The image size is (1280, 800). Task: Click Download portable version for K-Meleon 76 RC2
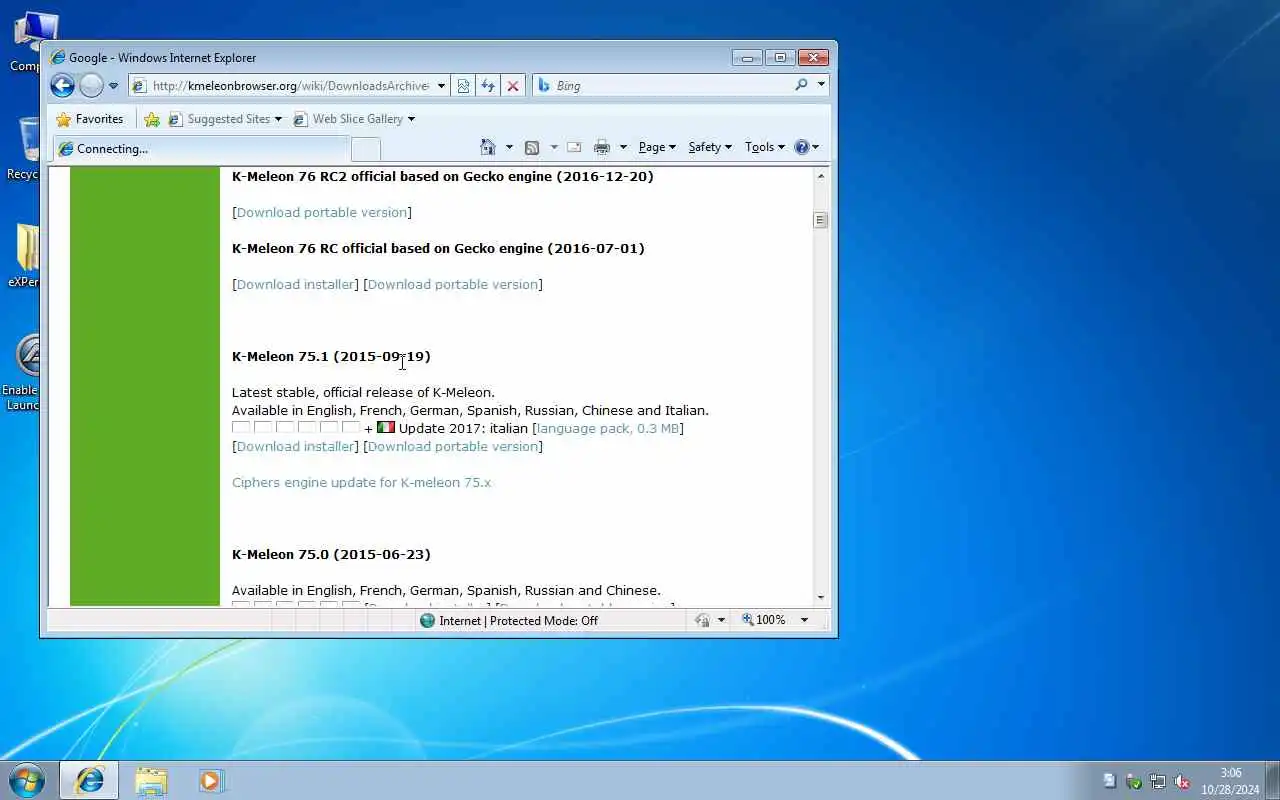pos(322,212)
